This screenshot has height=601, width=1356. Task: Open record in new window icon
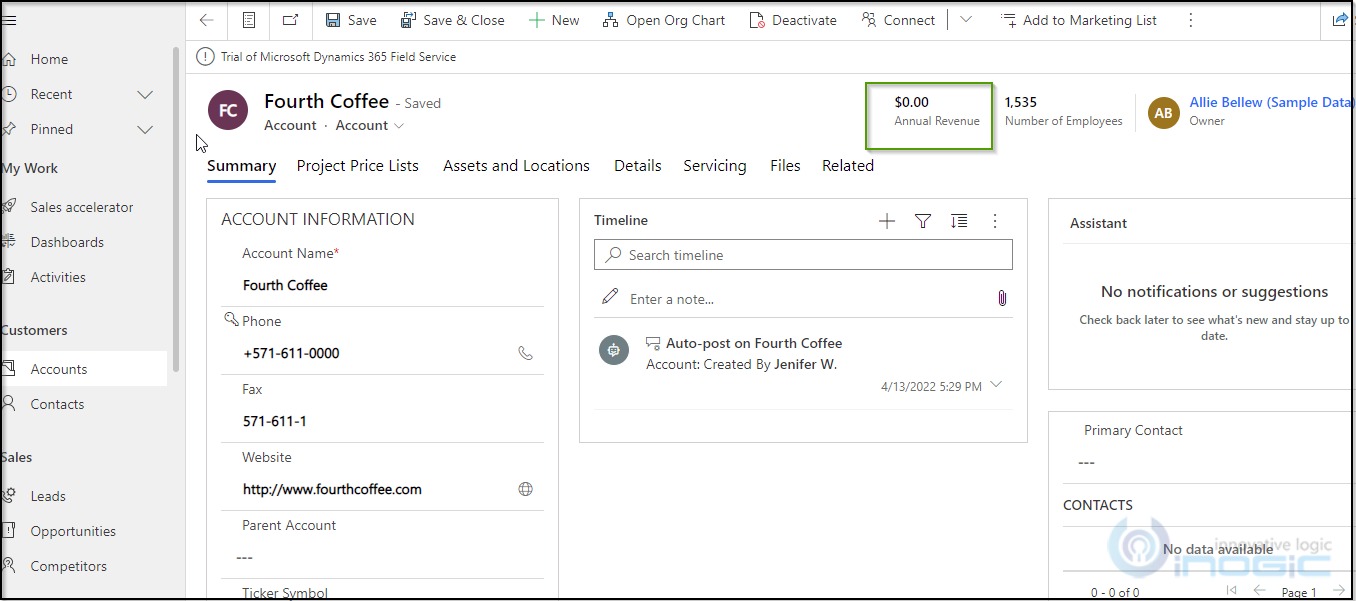pyautogui.click(x=290, y=20)
